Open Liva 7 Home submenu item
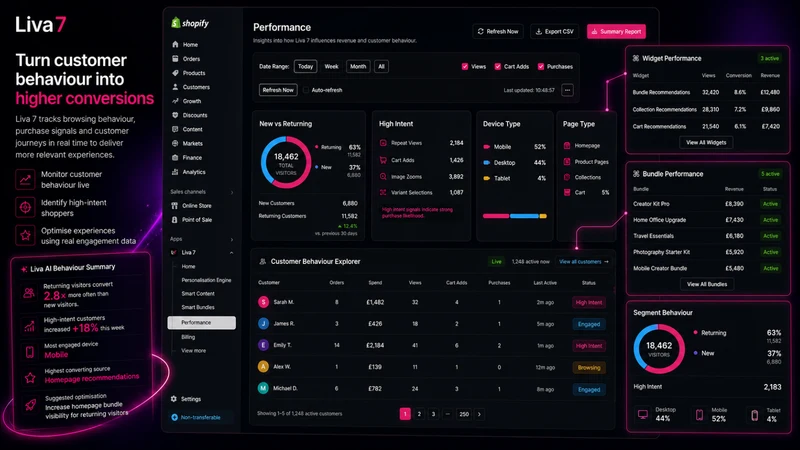Screen dimensions: 800x450 188,266
